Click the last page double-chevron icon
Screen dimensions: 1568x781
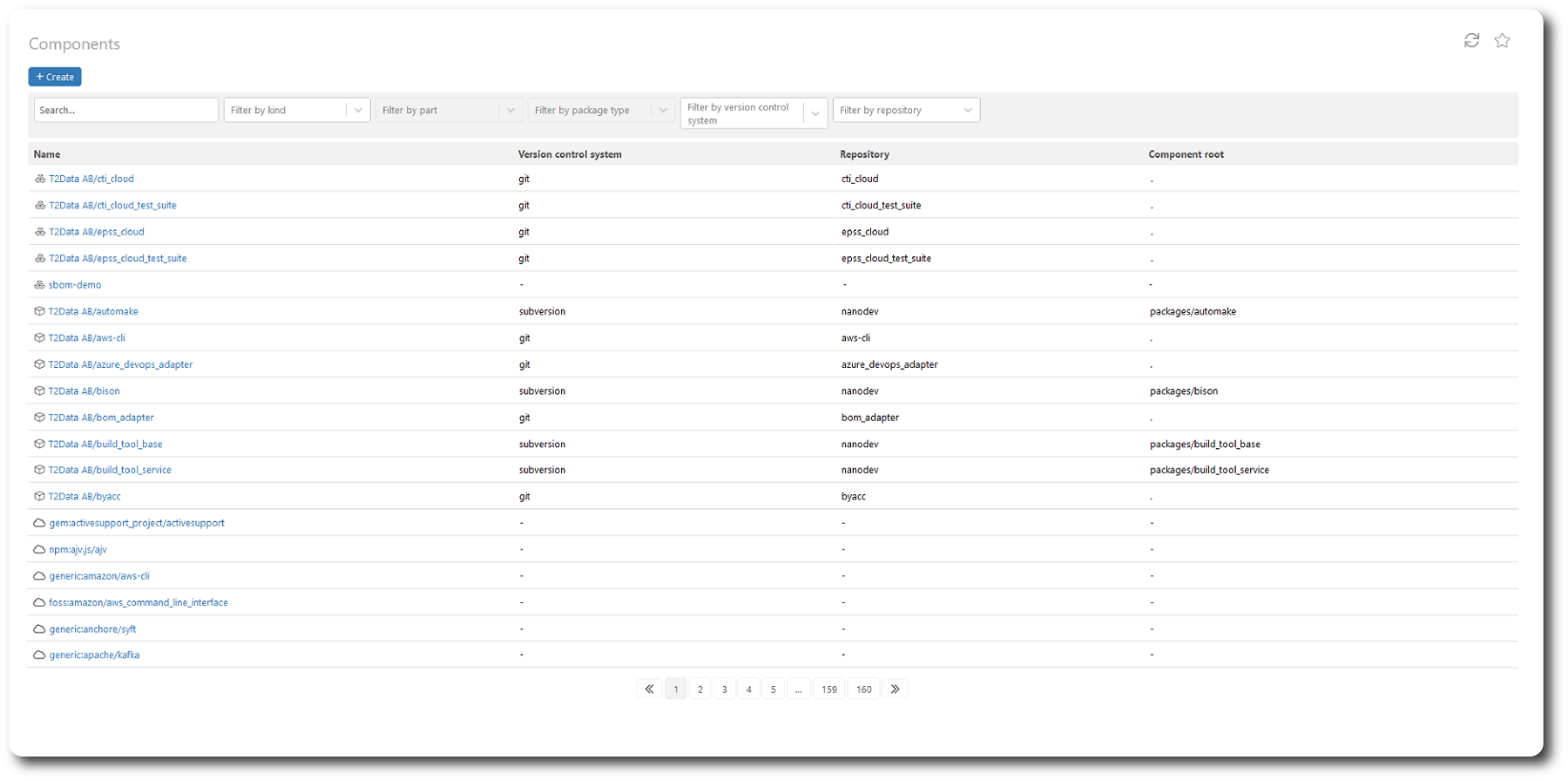click(x=895, y=689)
